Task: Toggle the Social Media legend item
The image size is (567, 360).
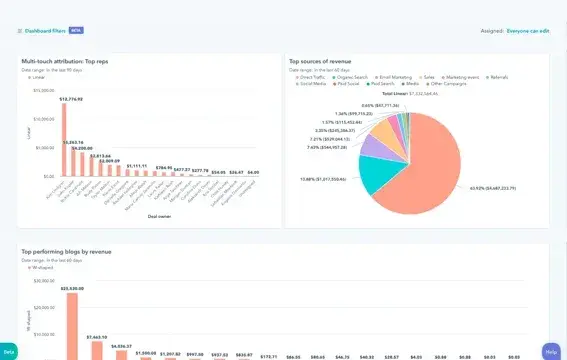Action: [x=311, y=84]
